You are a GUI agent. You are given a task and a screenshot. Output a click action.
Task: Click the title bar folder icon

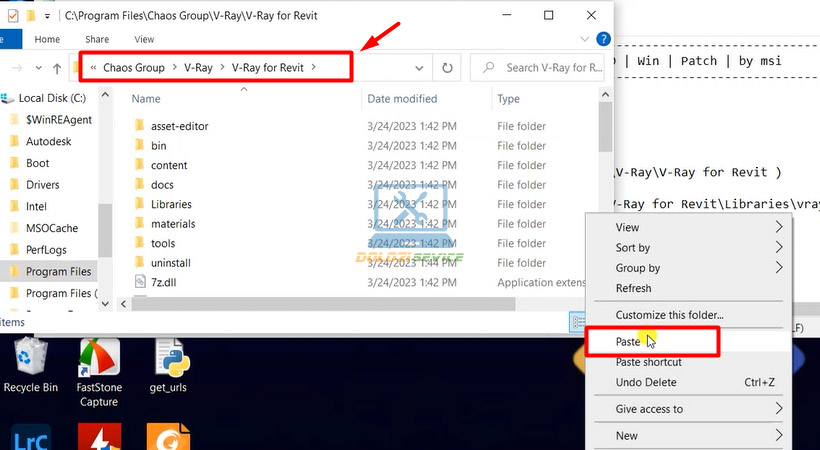(x=31, y=16)
